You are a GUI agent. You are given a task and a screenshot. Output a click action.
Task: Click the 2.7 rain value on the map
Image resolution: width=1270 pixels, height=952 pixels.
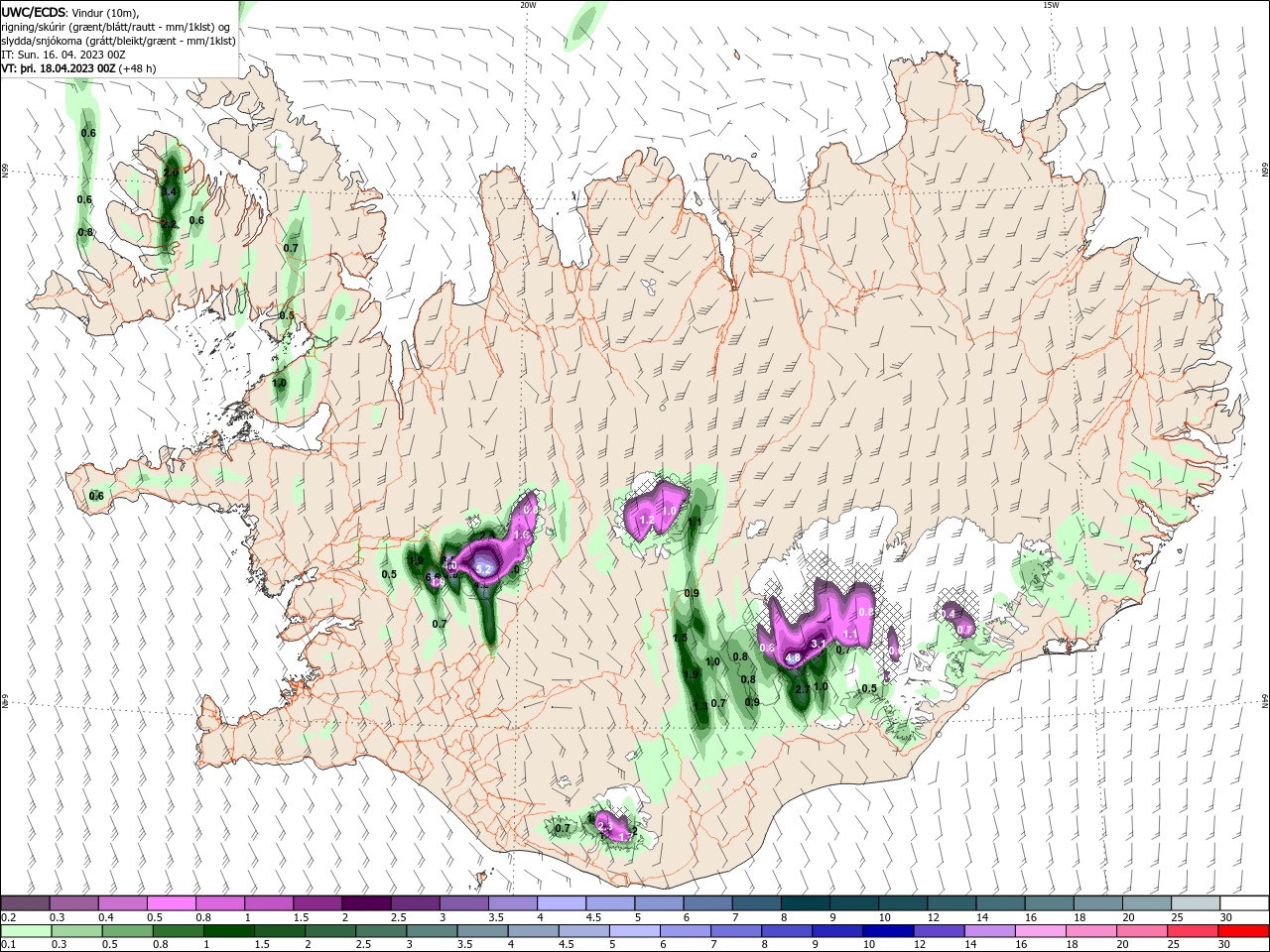click(804, 687)
